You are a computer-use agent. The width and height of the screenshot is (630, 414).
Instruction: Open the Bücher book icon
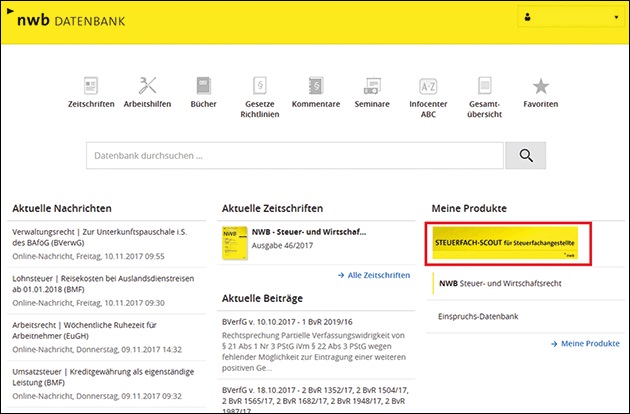(x=203, y=86)
